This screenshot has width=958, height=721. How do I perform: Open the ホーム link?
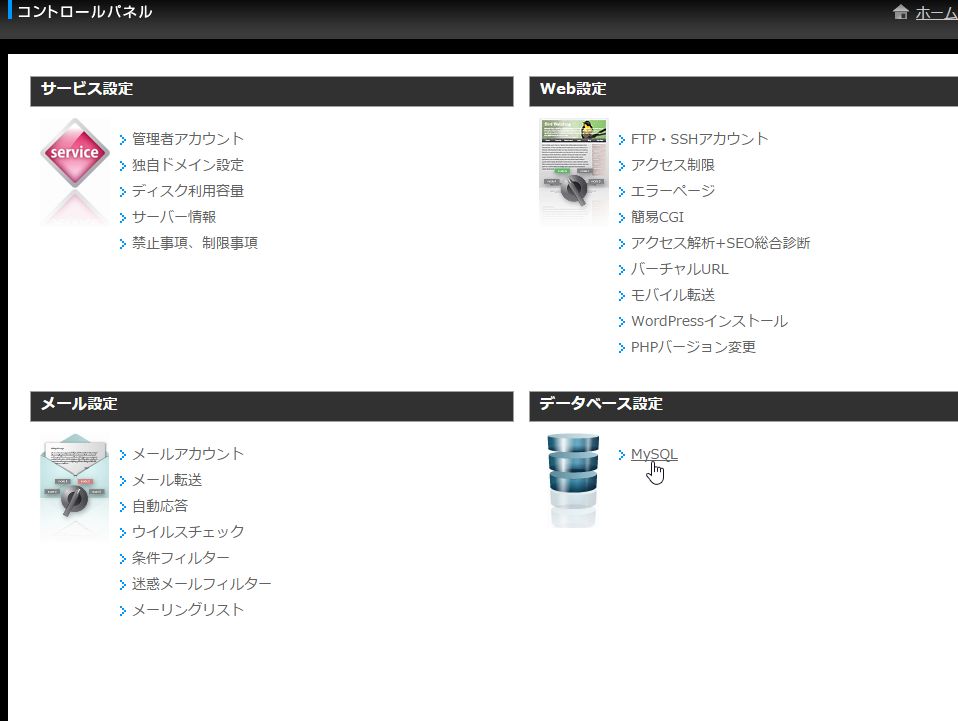[x=936, y=13]
